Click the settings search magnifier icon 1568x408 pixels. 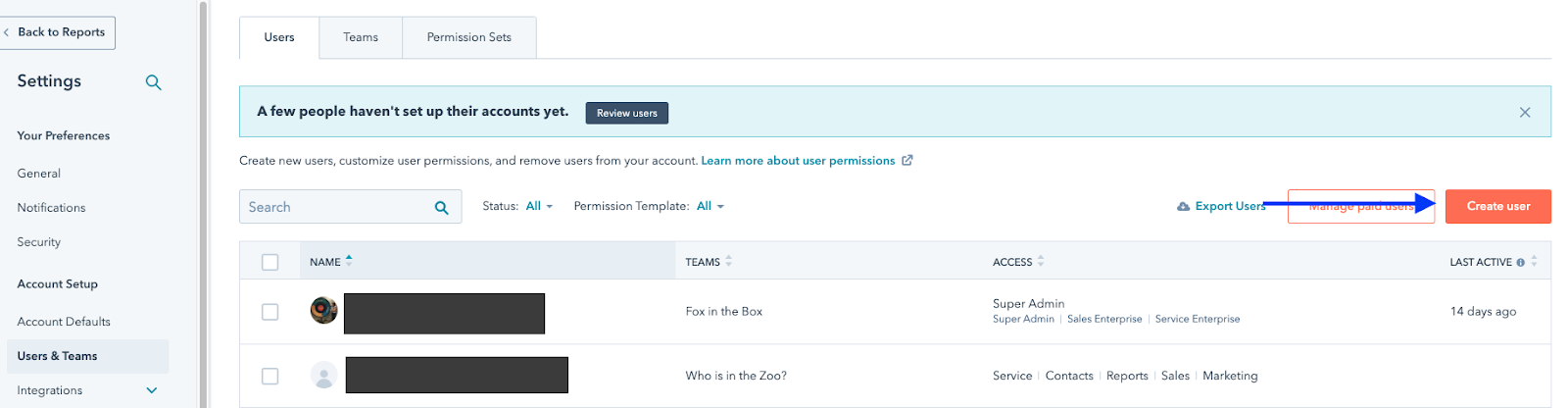[153, 82]
